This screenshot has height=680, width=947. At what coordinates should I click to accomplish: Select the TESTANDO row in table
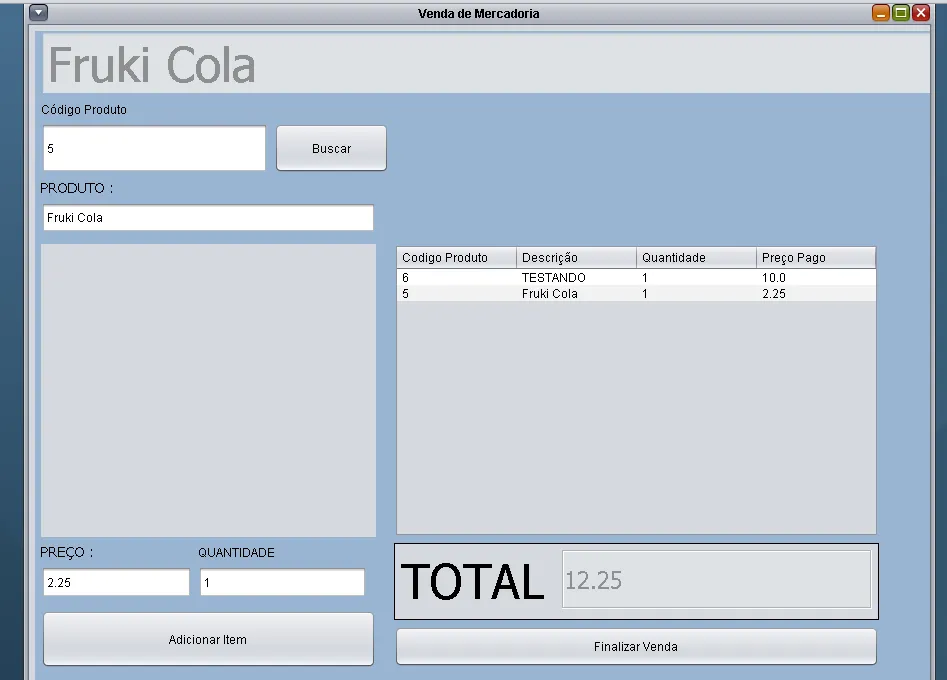[636, 278]
